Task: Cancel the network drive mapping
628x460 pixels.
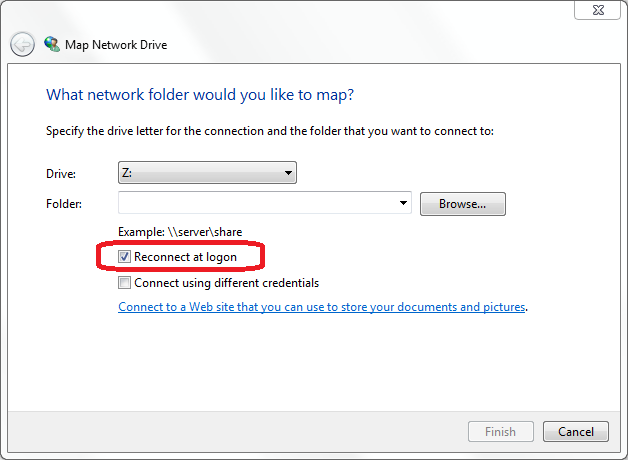Action: coord(576,432)
